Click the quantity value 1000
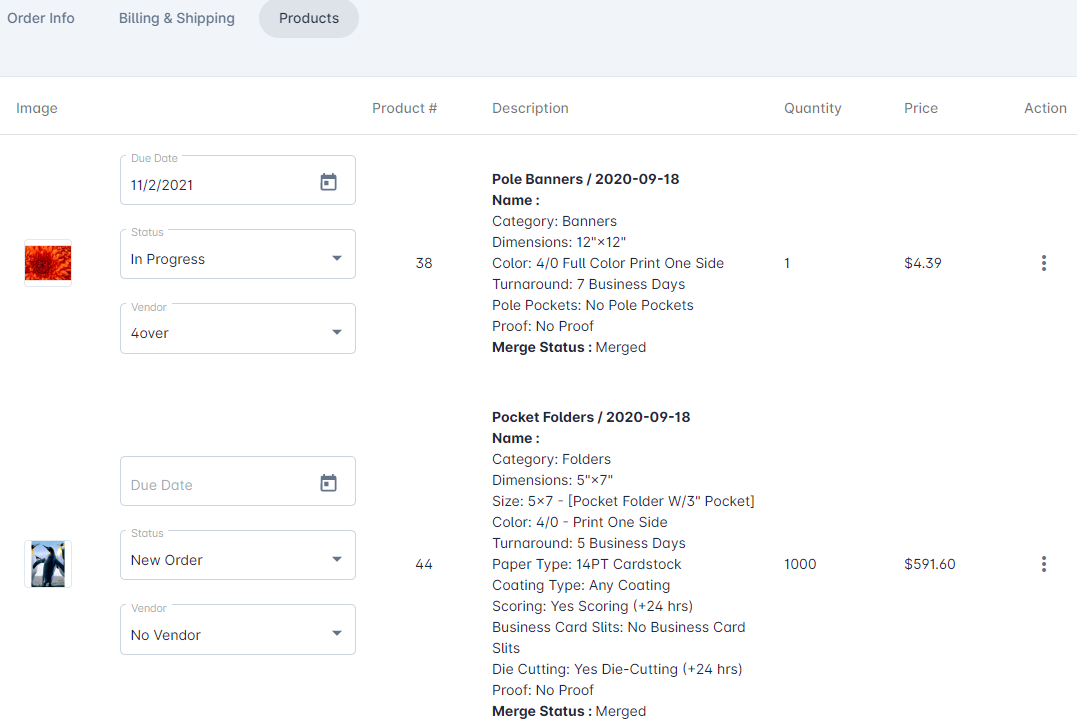This screenshot has width=1077, height=725. (x=800, y=564)
